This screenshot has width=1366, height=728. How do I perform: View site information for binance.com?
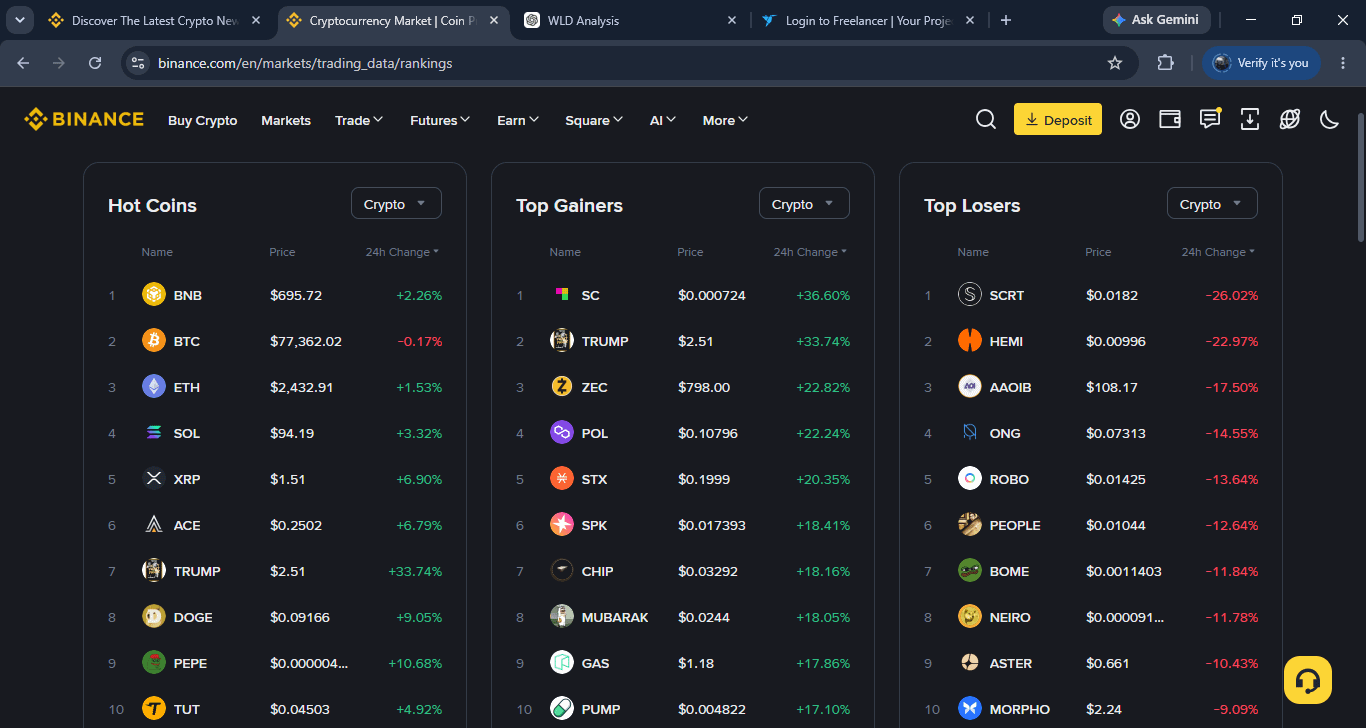pyautogui.click(x=138, y=63)
